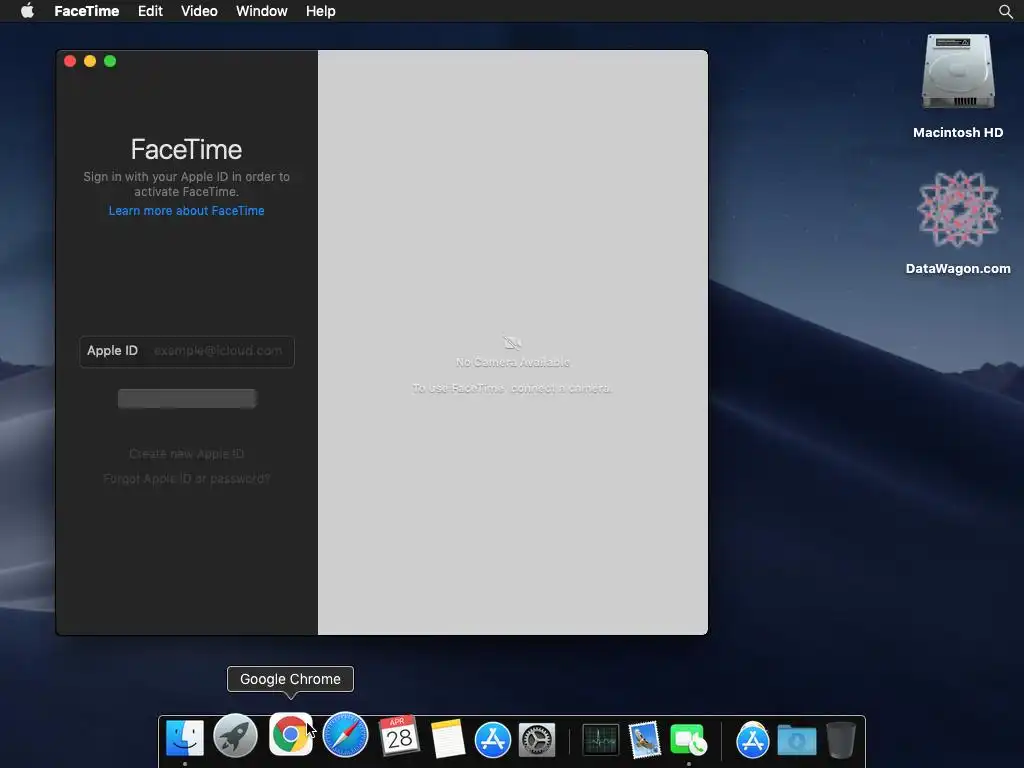Open the FaceTime menu in the menu bar
This screenshot has width=1024, height=768.
86,11
